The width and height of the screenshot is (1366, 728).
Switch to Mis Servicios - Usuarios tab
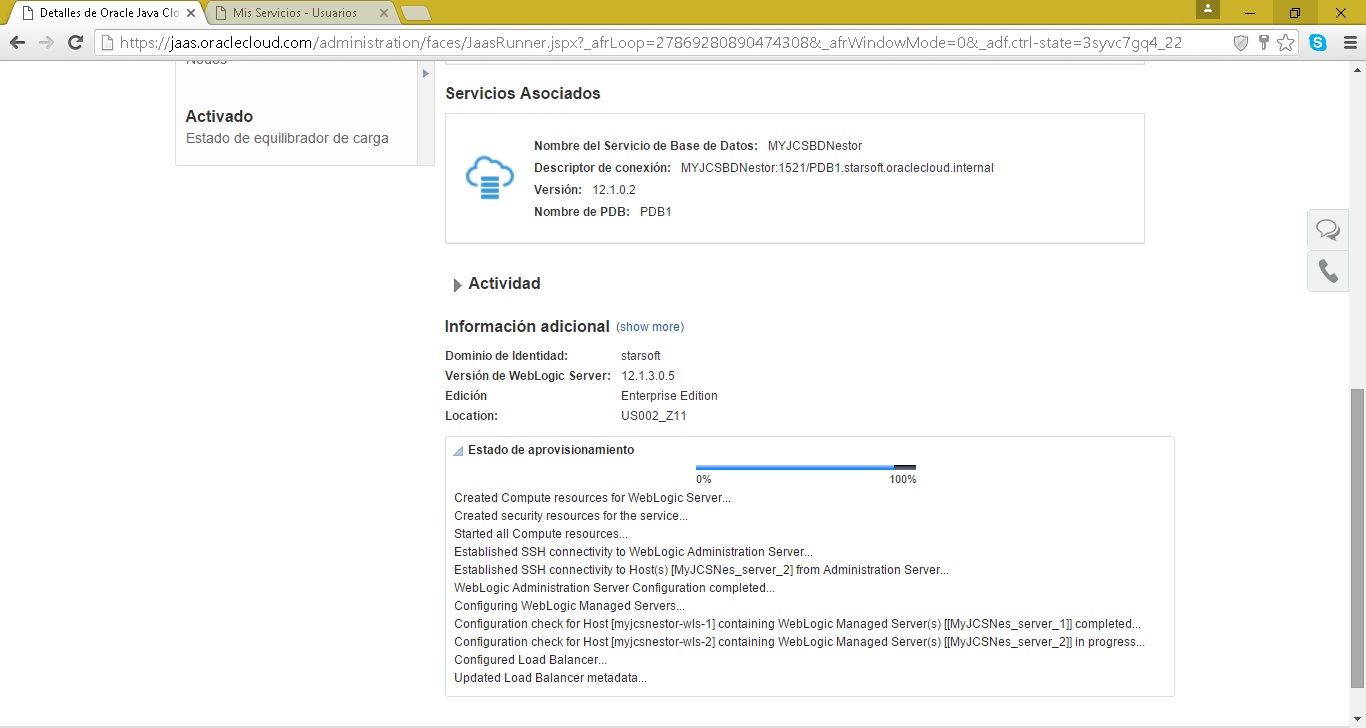[295, 13]
